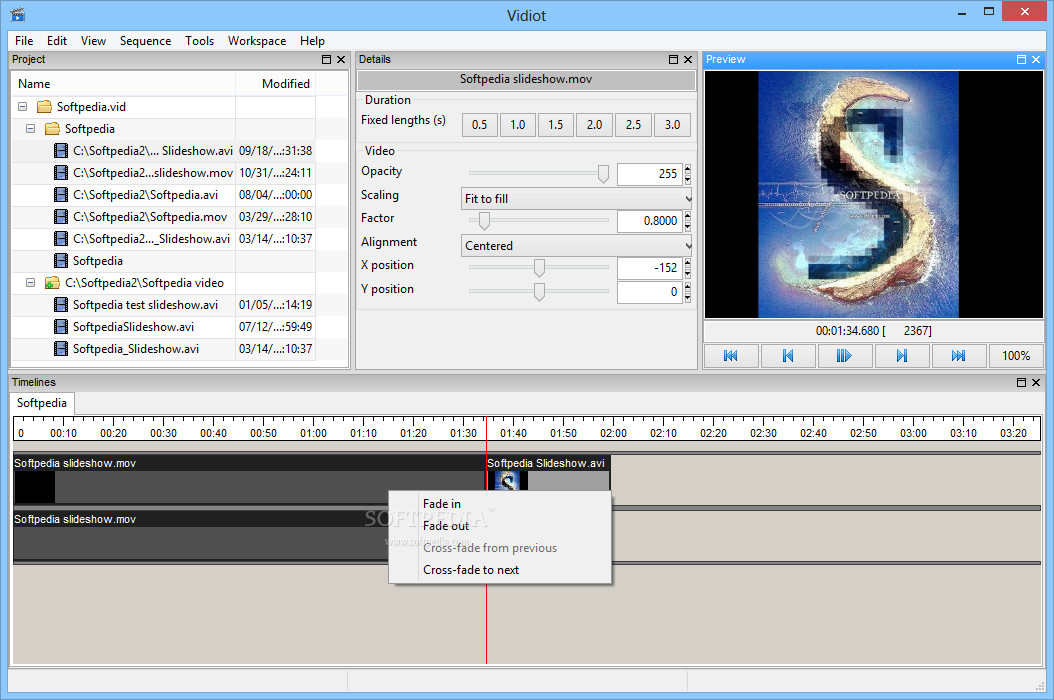The height and width of the screenshot is (700, 1054).
Task: Click film icon of Slideshow.avi 09/18 file
Action: pyautogui.click(x=61, y=151)
